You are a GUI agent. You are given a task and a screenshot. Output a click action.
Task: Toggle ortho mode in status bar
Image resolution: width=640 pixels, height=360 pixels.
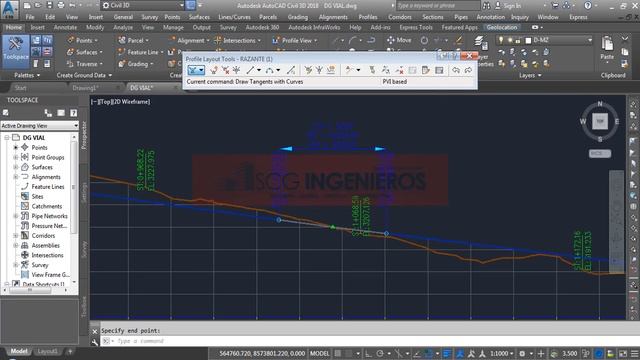point(368,353)
